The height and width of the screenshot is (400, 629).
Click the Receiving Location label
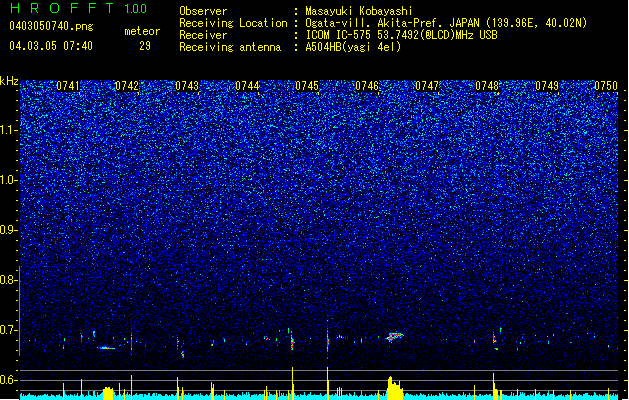pos(233,23)
